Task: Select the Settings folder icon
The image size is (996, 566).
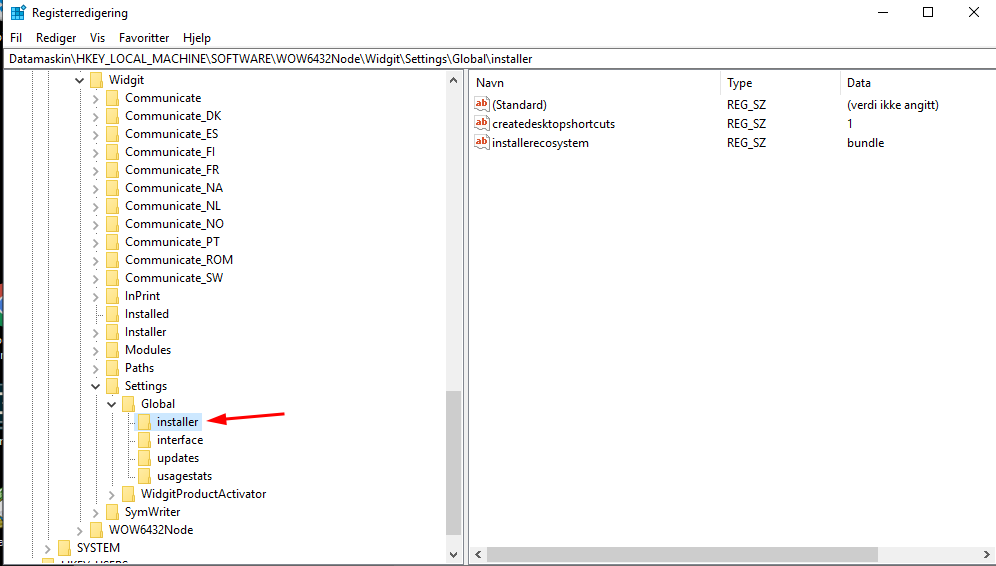Action: (112, 386)
